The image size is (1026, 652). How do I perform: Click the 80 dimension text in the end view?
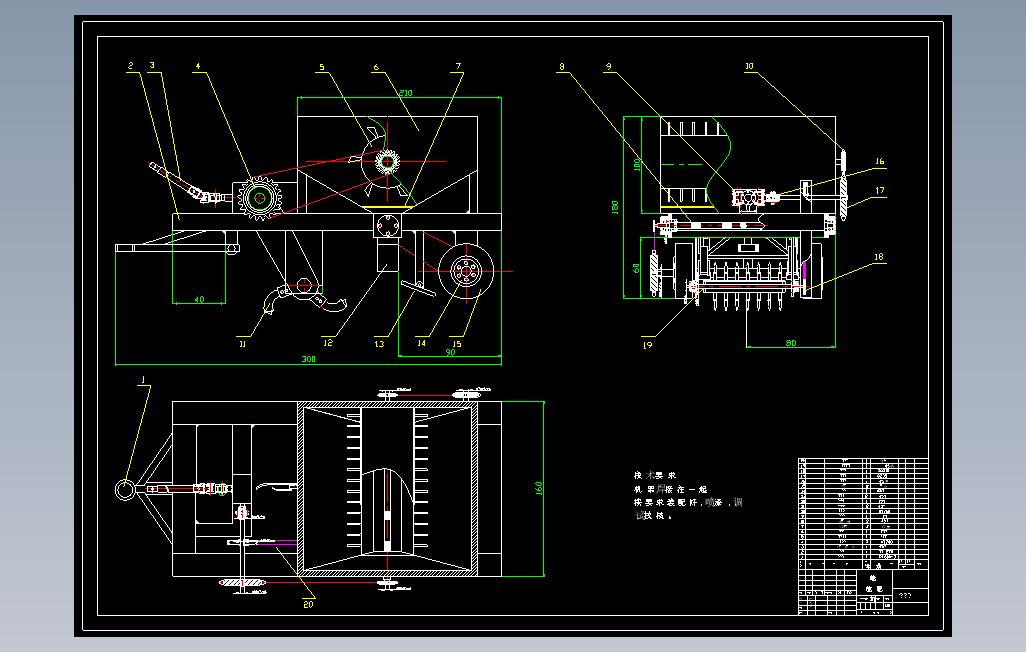[790, 343]
